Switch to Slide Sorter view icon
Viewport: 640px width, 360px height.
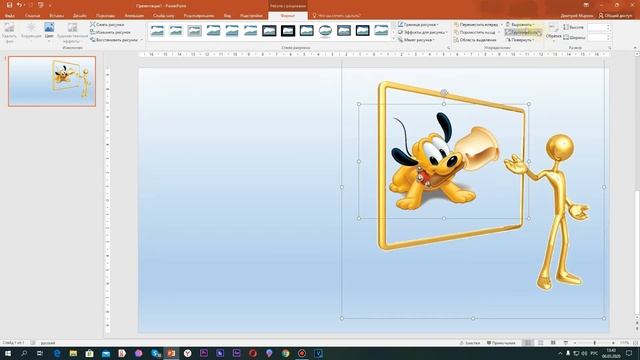pyautogui.click(x=540, y=343)
